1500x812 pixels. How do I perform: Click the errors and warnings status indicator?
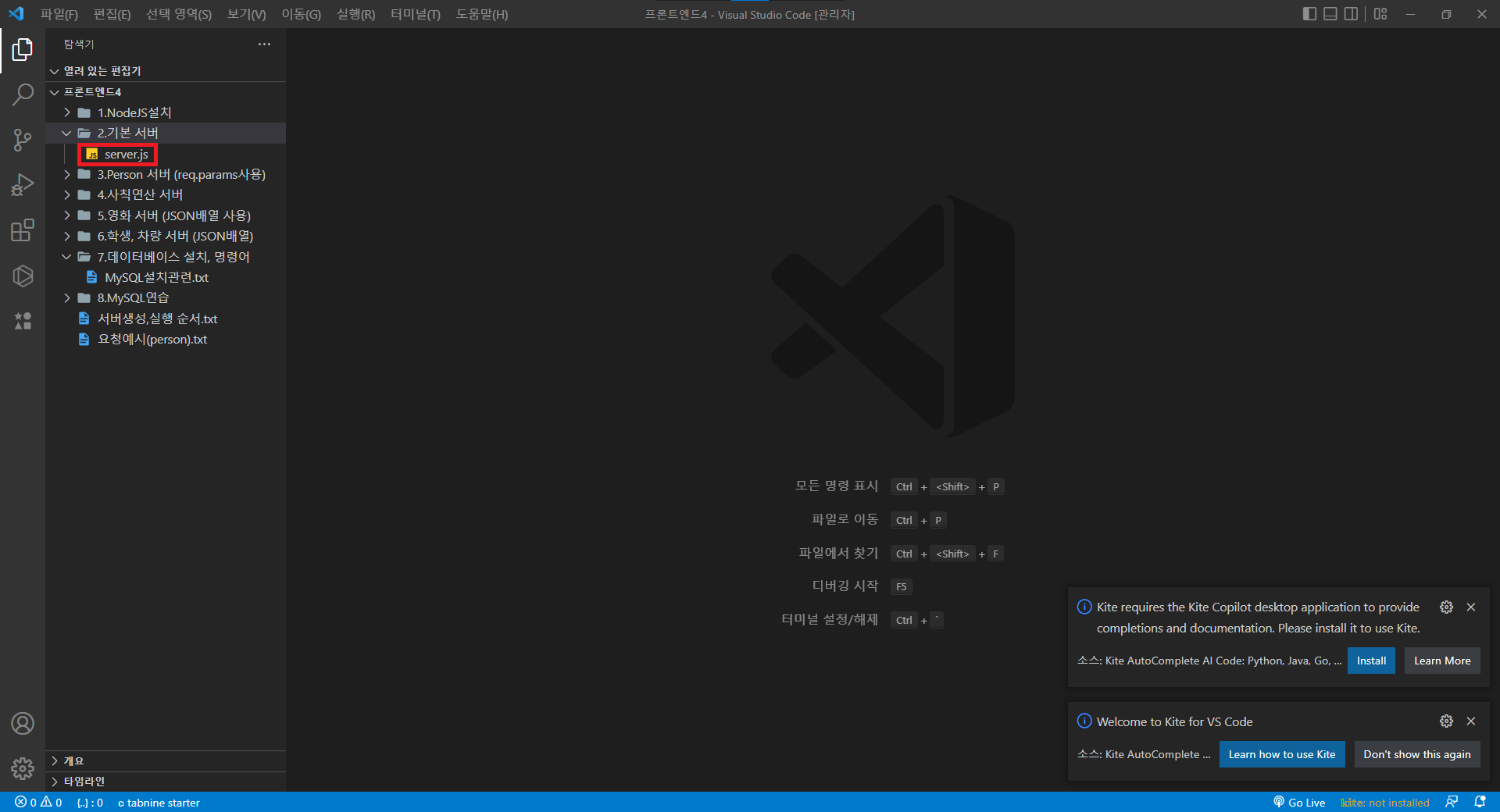[x=38, y=802]
